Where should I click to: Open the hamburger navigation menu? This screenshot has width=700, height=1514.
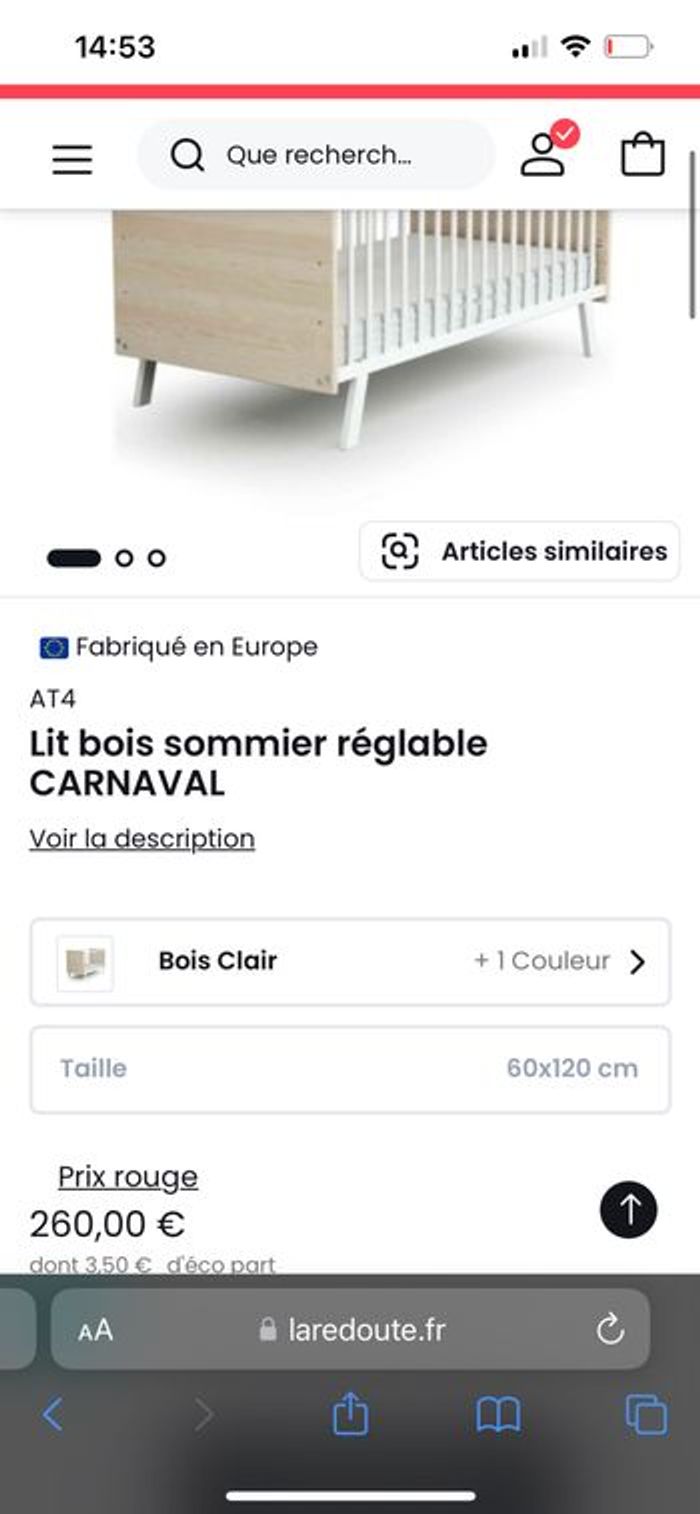[x=72, y=158]
